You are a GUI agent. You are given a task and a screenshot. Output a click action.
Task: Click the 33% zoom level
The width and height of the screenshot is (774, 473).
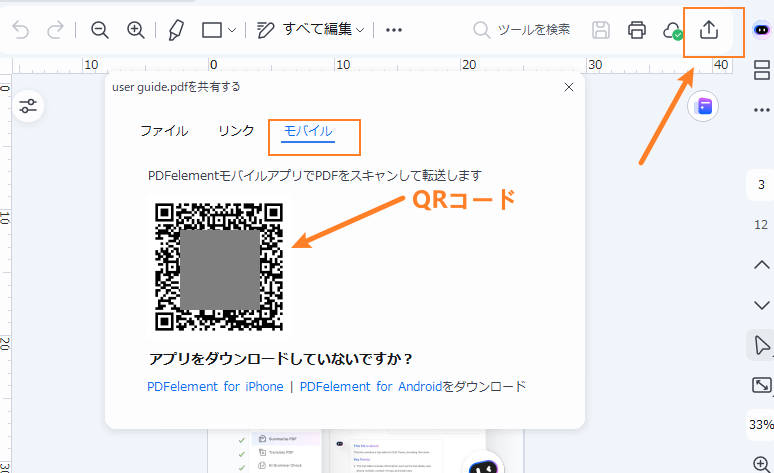[761, 425]
